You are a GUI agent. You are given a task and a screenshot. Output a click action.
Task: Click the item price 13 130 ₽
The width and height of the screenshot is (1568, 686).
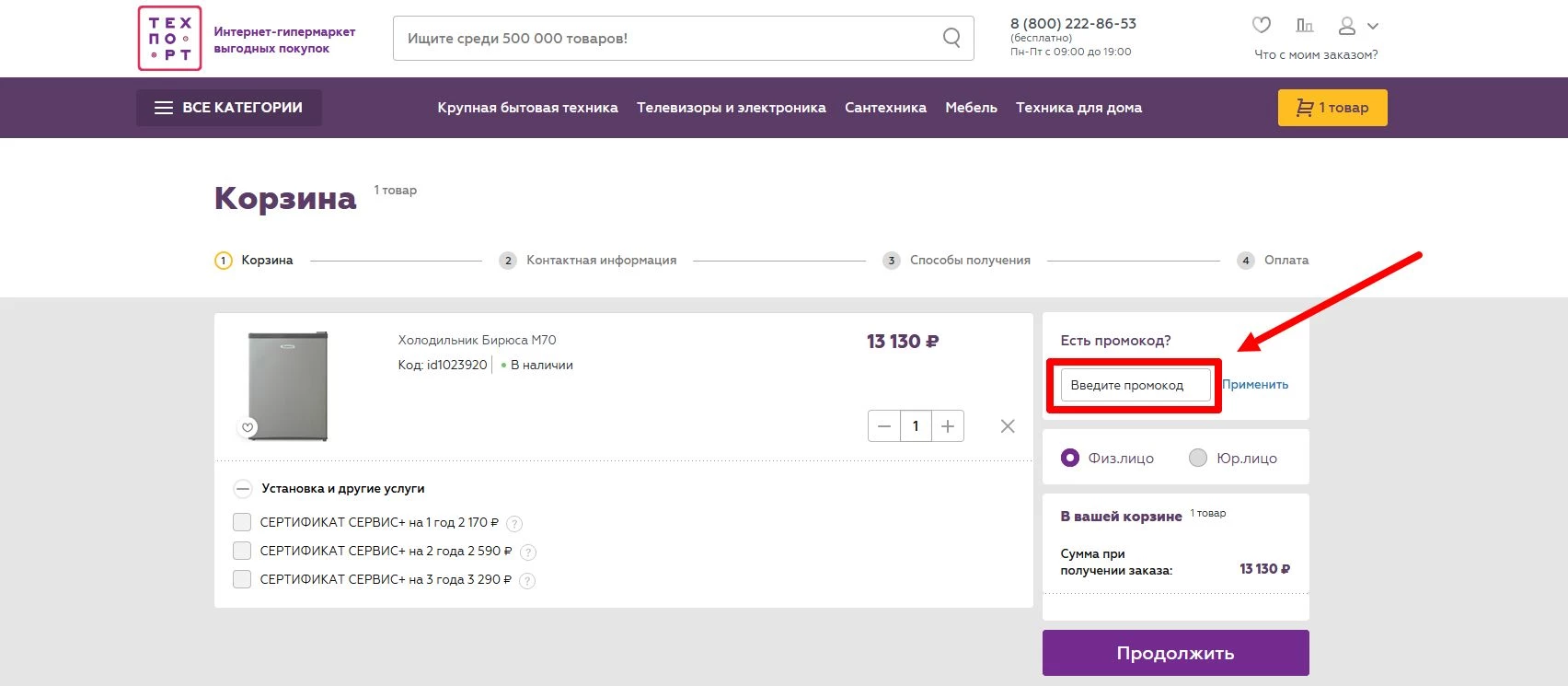(x=902, y=342)
